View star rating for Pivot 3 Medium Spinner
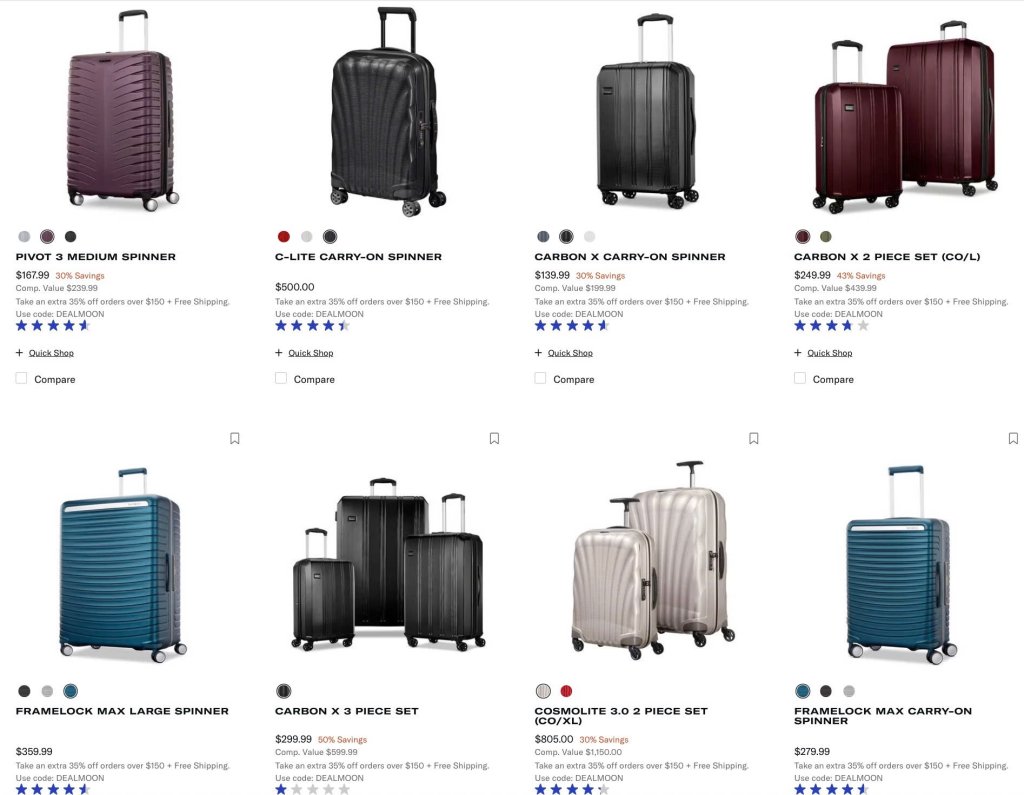The image size is (1024, 795). pyautogui.click(x=53, y=326)
